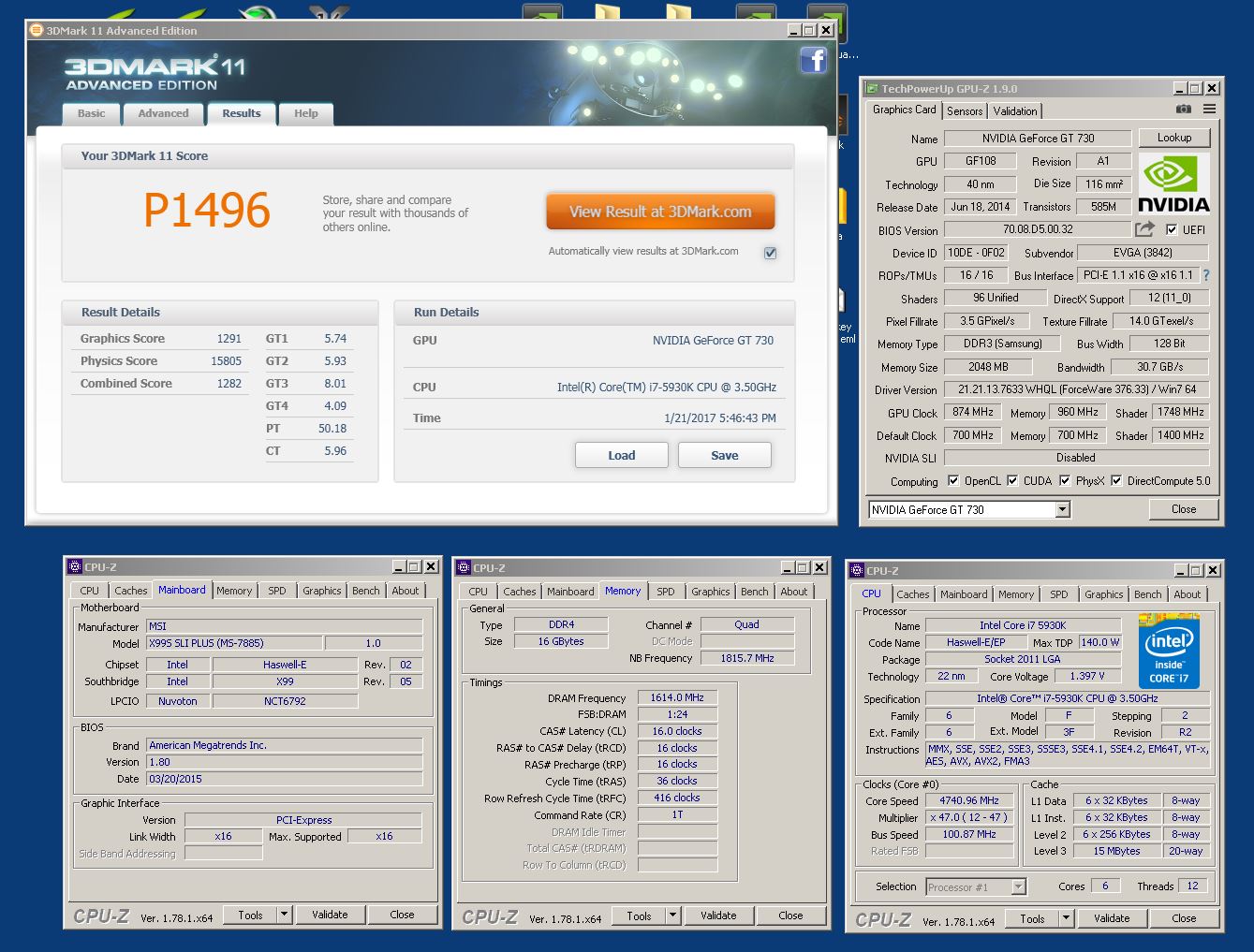Click the NB Frequency value 1815.7 MHz

(747, 658)
